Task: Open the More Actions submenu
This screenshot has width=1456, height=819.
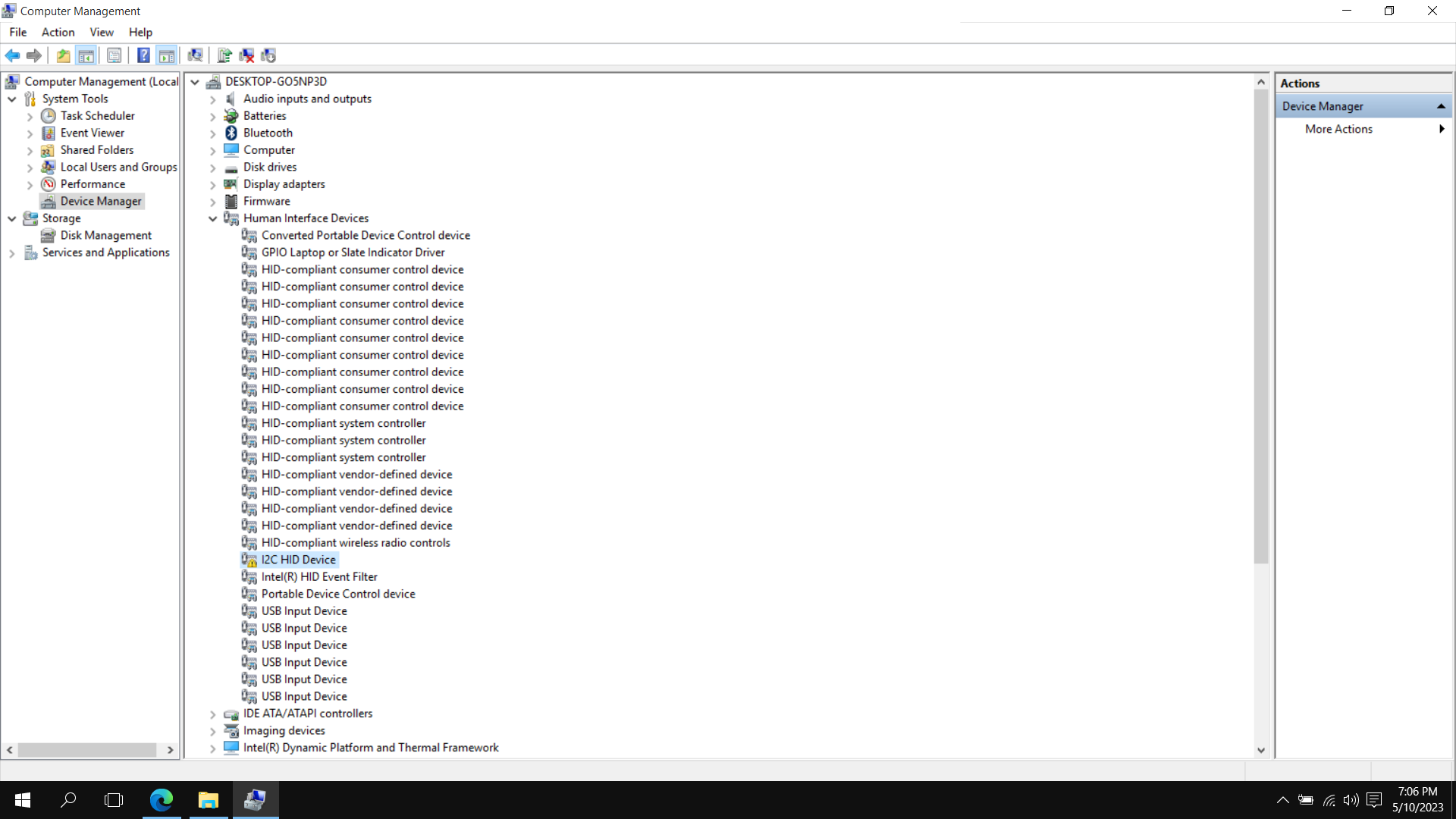Action: [1338, 129]
